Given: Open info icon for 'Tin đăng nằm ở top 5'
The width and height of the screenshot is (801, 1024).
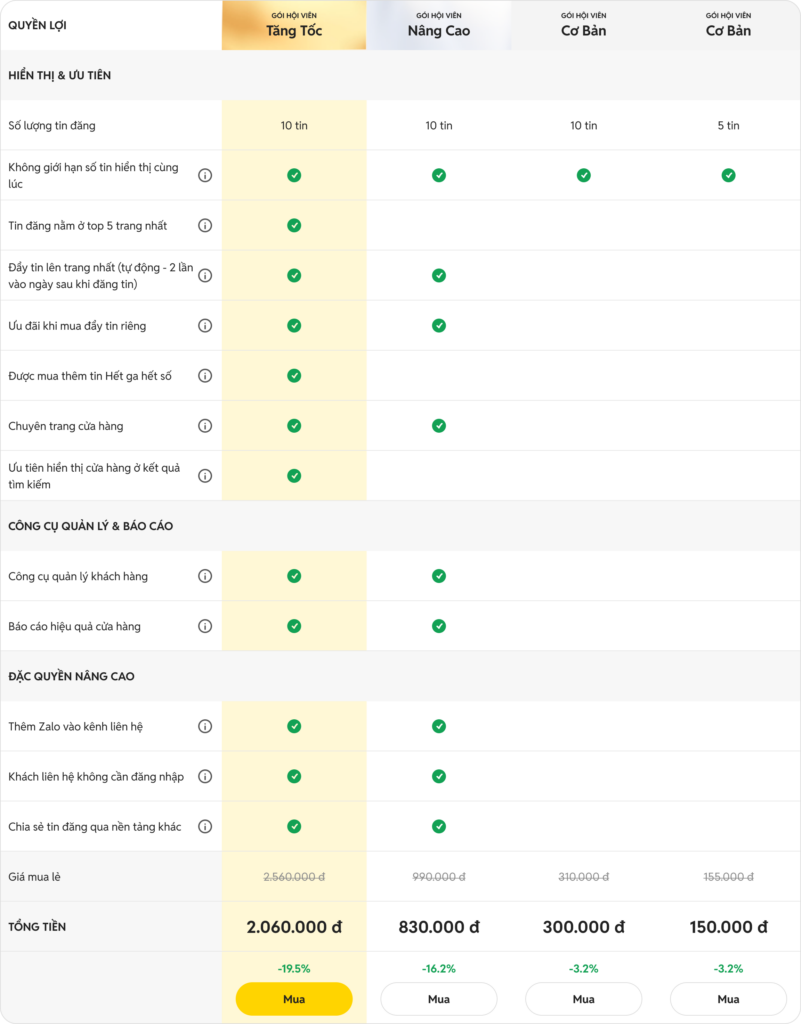Looking at the screenshot, I should pyautogui.click(x=205, y=225).
